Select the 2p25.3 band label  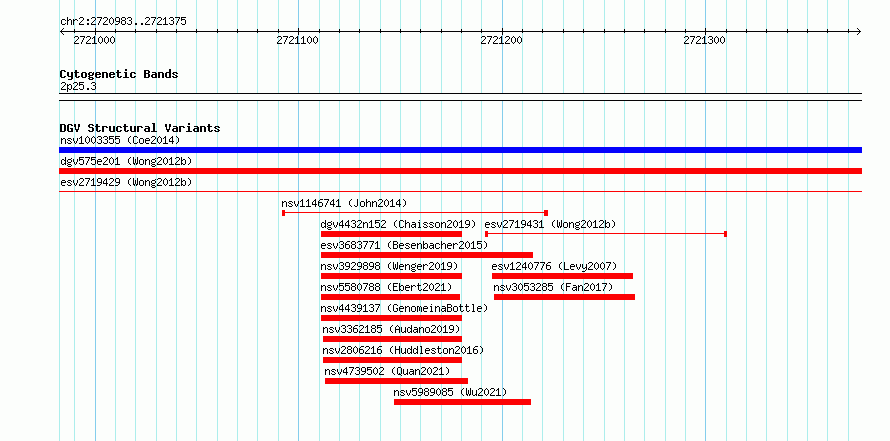(78, 86)
